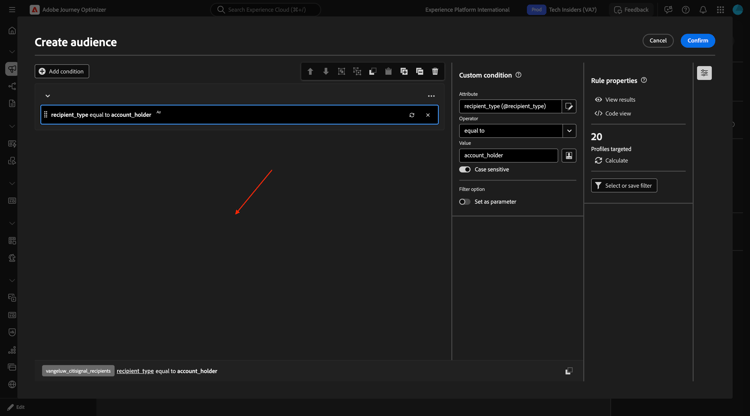
Task: Click the refresh icon on the recipient_type condition
Action: 411,115
